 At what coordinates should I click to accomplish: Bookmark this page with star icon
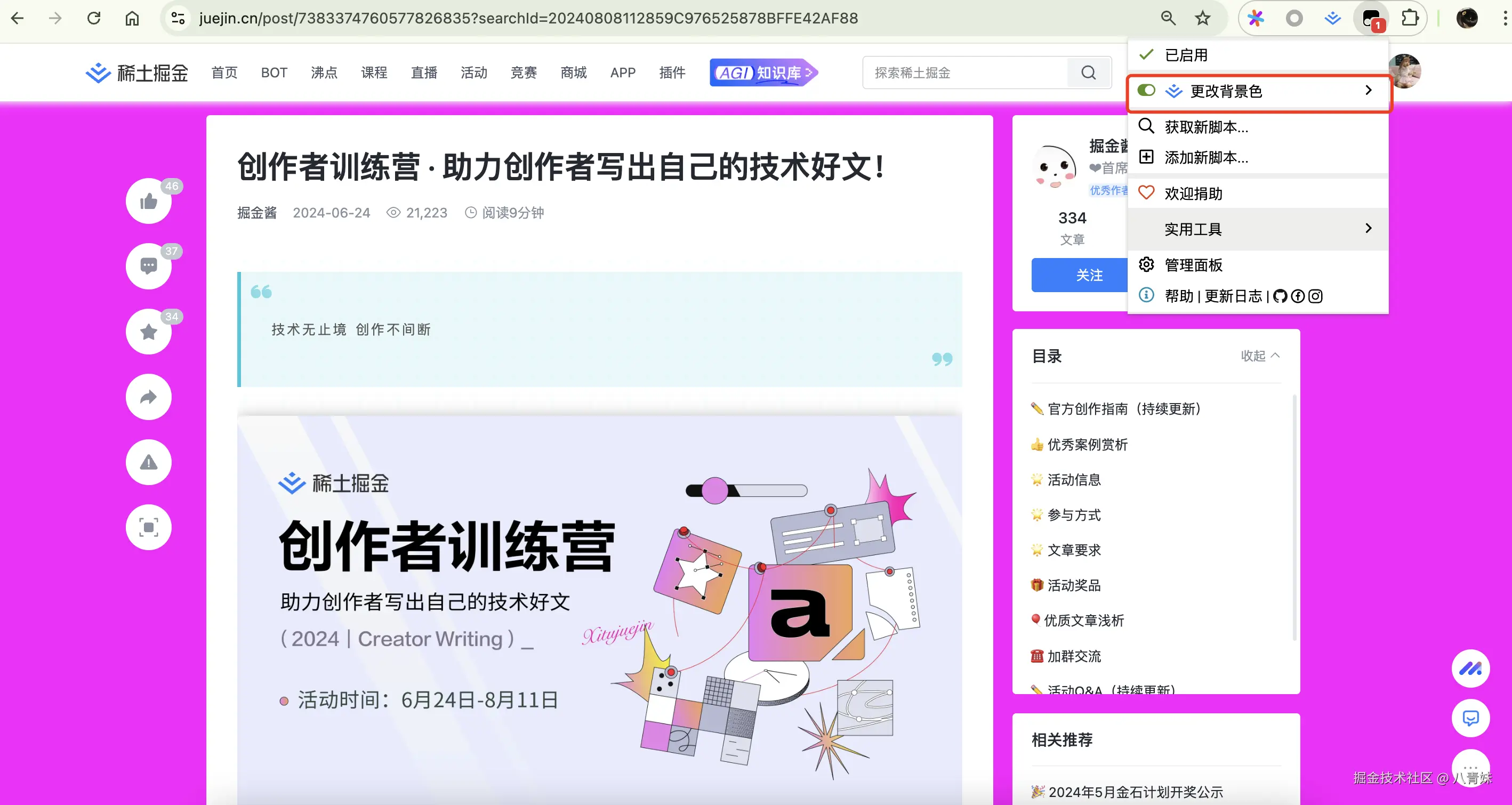(1202, 19)
